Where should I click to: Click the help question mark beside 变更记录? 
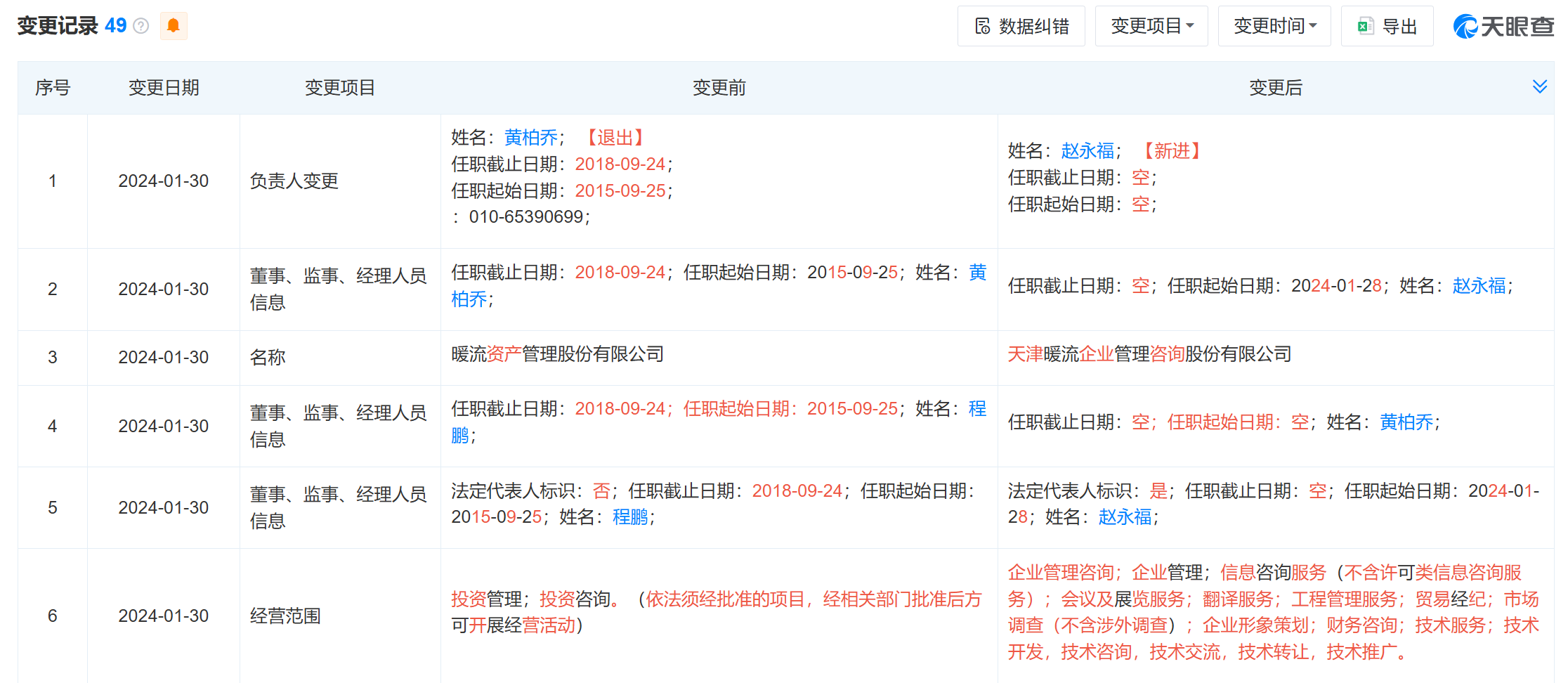pos(141,27)
